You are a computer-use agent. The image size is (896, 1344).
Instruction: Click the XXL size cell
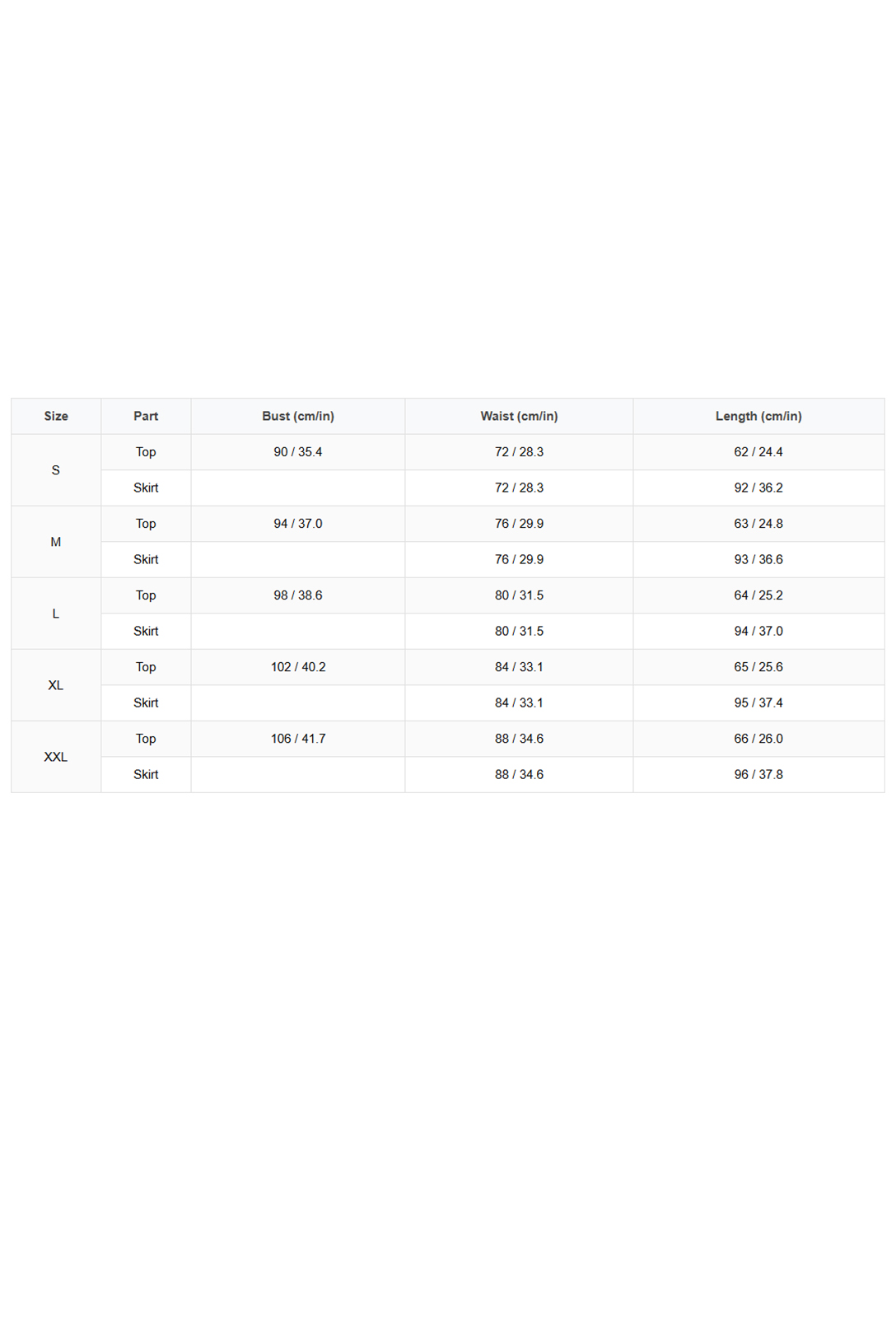pyautogui.click(x=56, y=757)
